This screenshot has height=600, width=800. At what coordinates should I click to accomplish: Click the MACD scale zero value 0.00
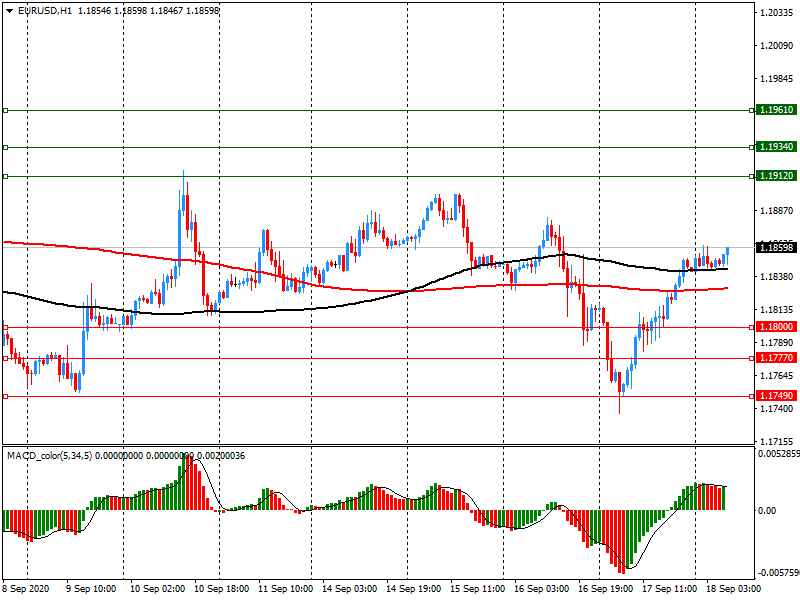(767, 511)
